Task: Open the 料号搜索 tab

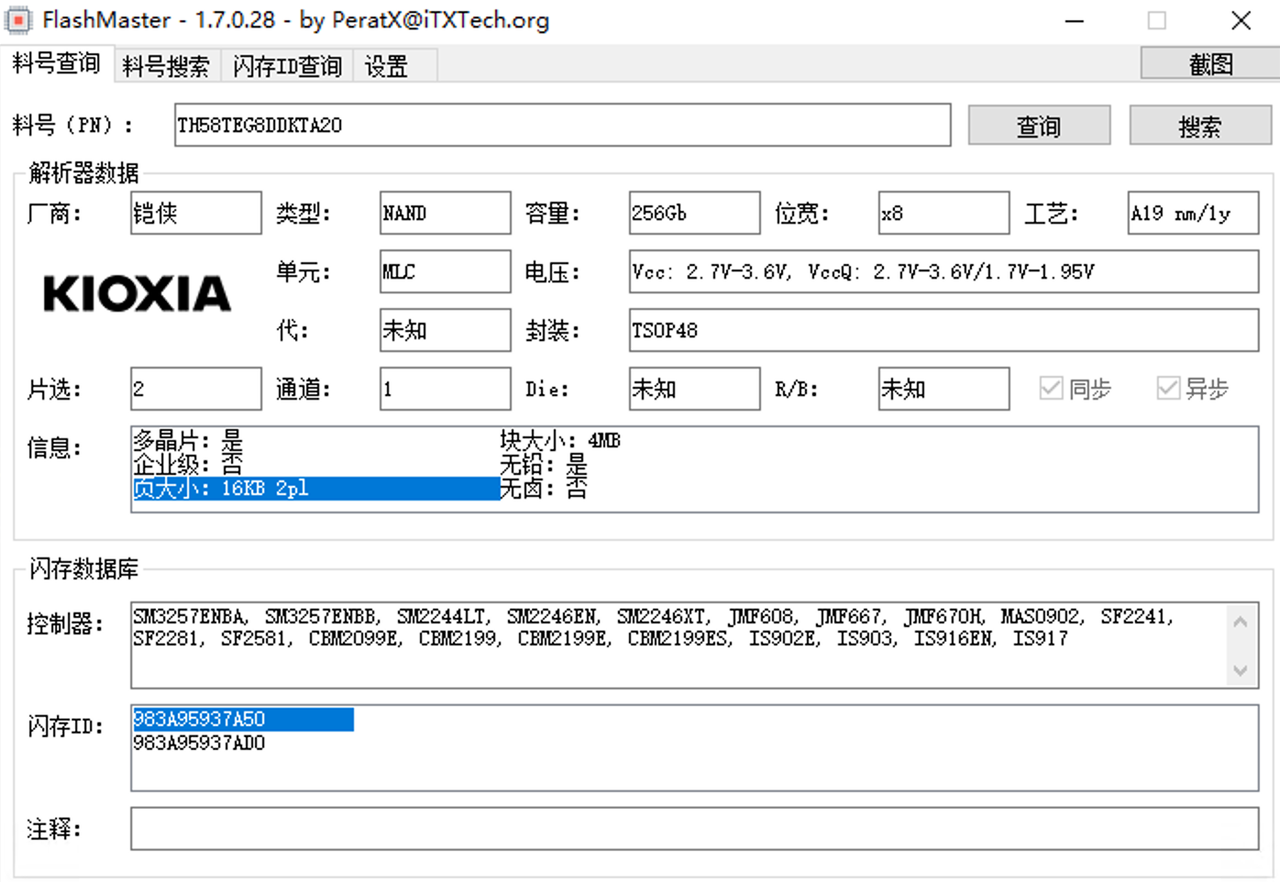Action: point(167,67)
